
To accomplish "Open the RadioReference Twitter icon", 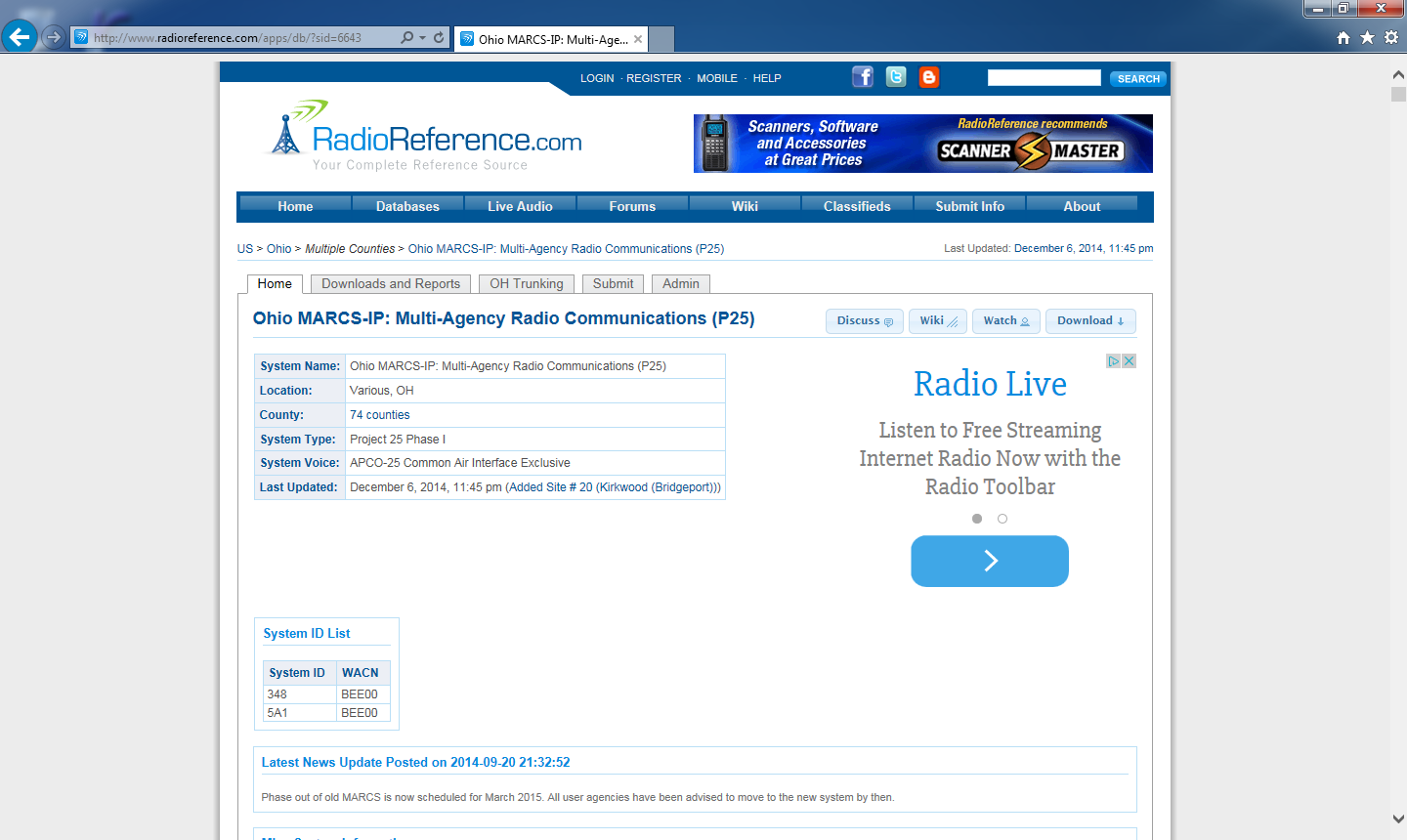I will click(x=896, y=77).
